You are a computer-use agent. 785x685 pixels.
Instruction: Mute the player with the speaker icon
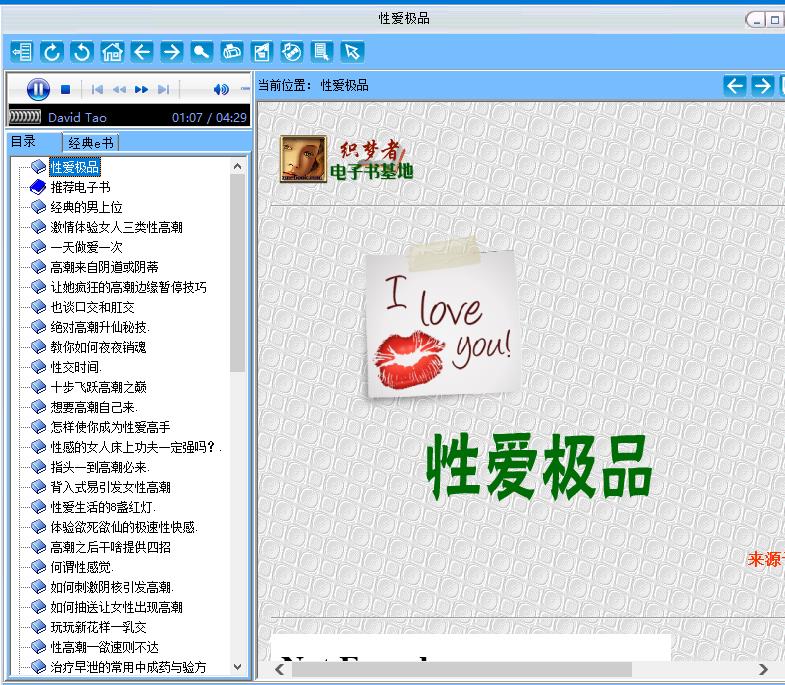pos(221,90)
